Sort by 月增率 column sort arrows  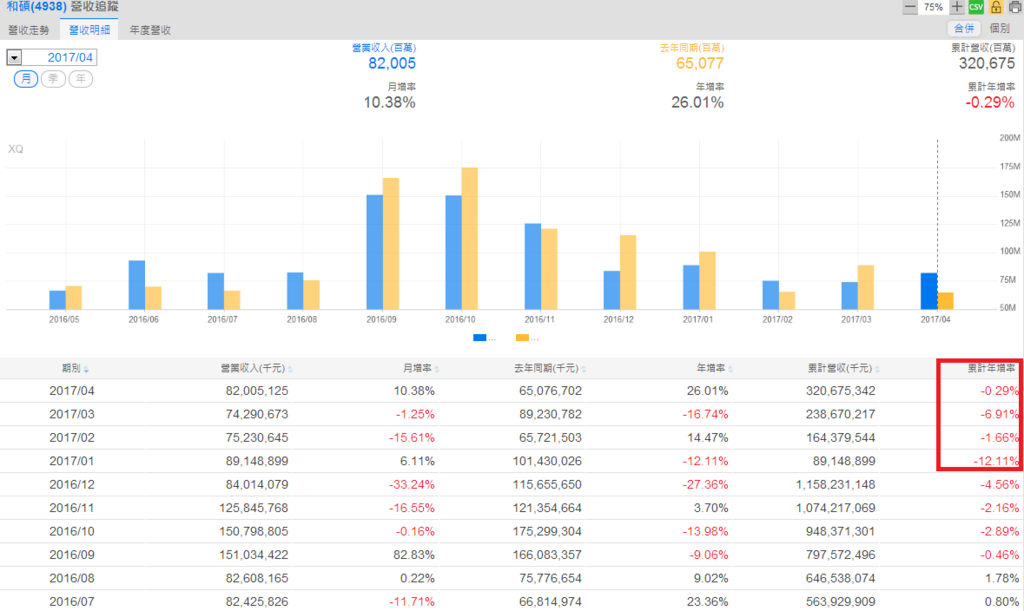(x=437, y=369)
